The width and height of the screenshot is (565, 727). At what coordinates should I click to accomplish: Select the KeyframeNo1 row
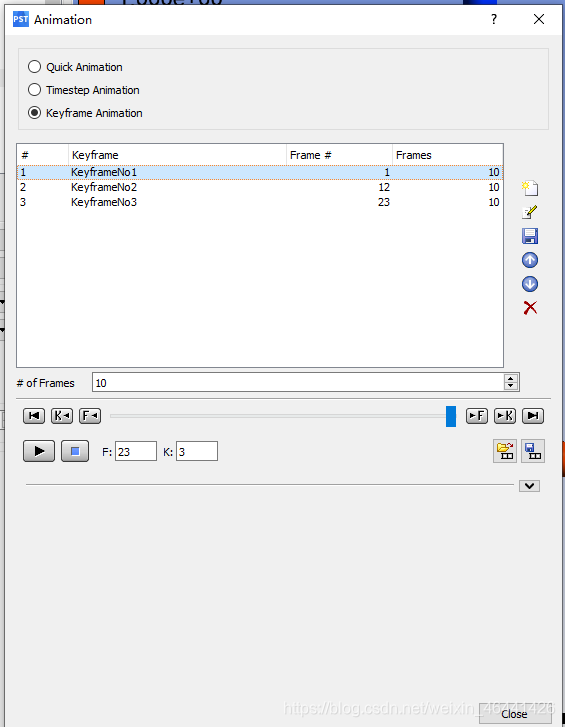[260, 172]
